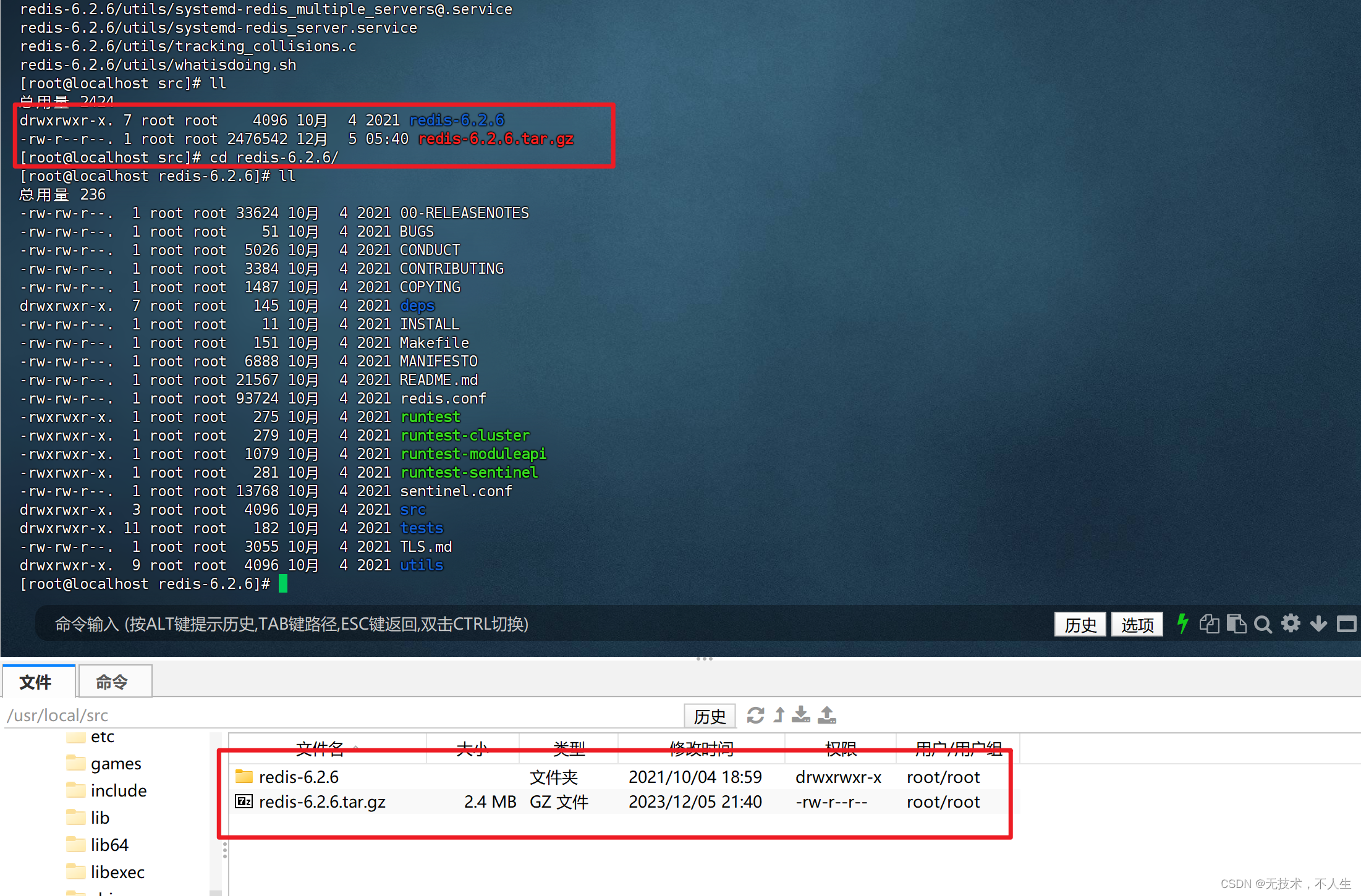Viewport: 1361px width, 896px height.
Task: Select the games folder label in the tree
Action: pos(116,764)
